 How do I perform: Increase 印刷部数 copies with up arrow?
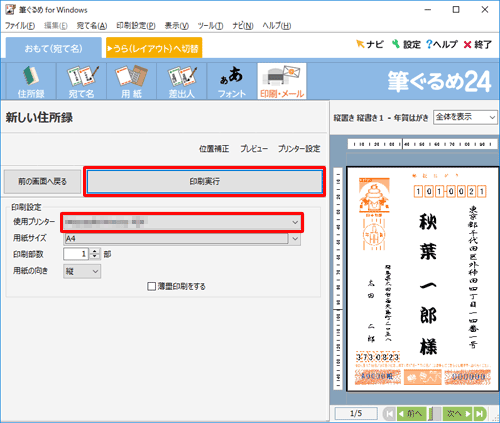pyautogui.click(x=95, y=251)
